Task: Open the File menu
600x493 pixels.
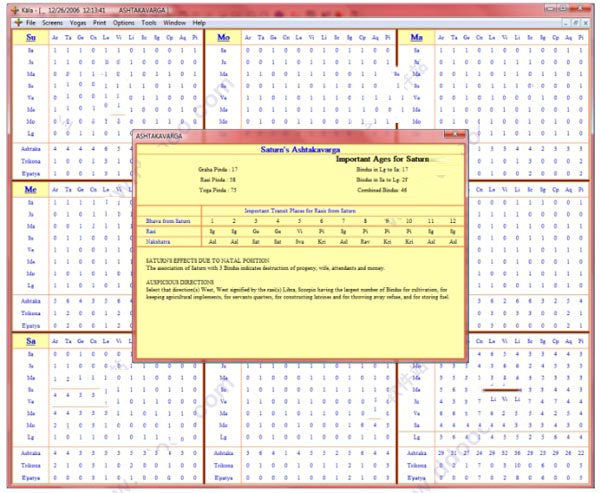Action: [31, 23]
